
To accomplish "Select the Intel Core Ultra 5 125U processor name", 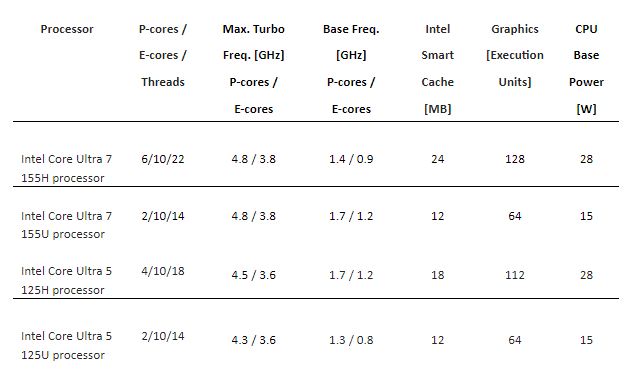I will click(67, 345).
